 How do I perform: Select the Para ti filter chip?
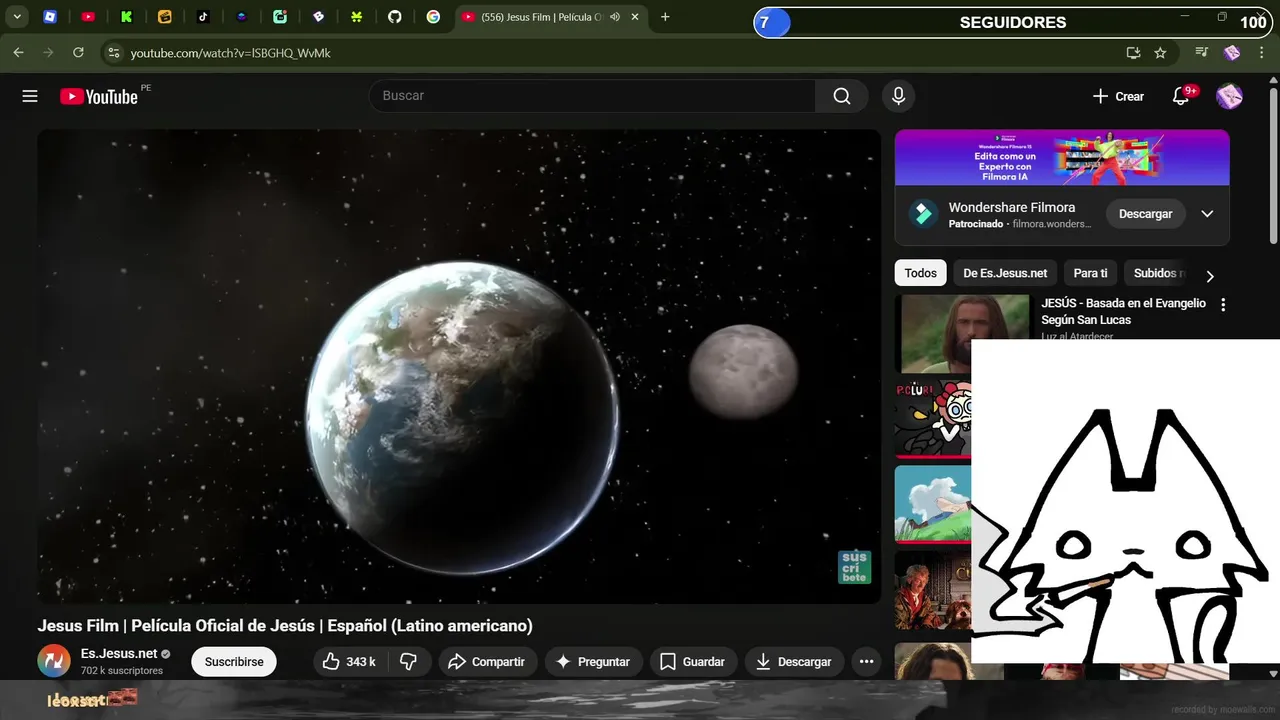tap(1090, 273)
